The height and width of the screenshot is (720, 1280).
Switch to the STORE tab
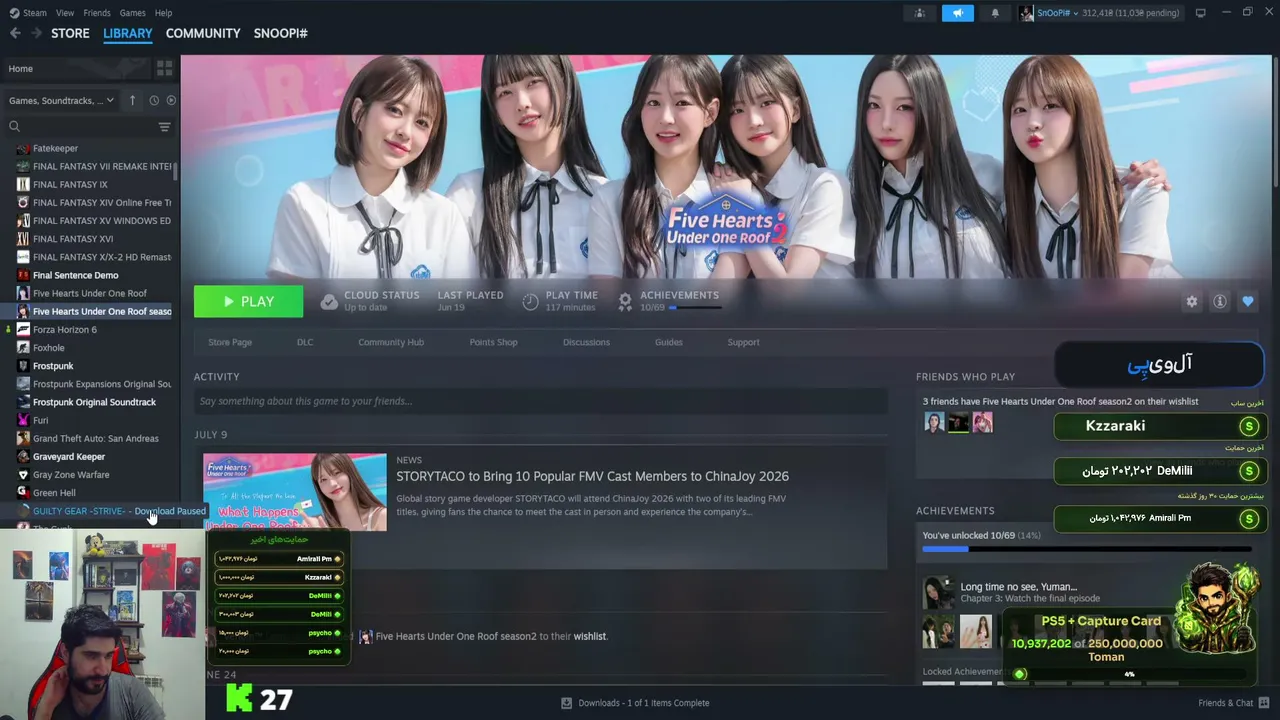[70, 33]
